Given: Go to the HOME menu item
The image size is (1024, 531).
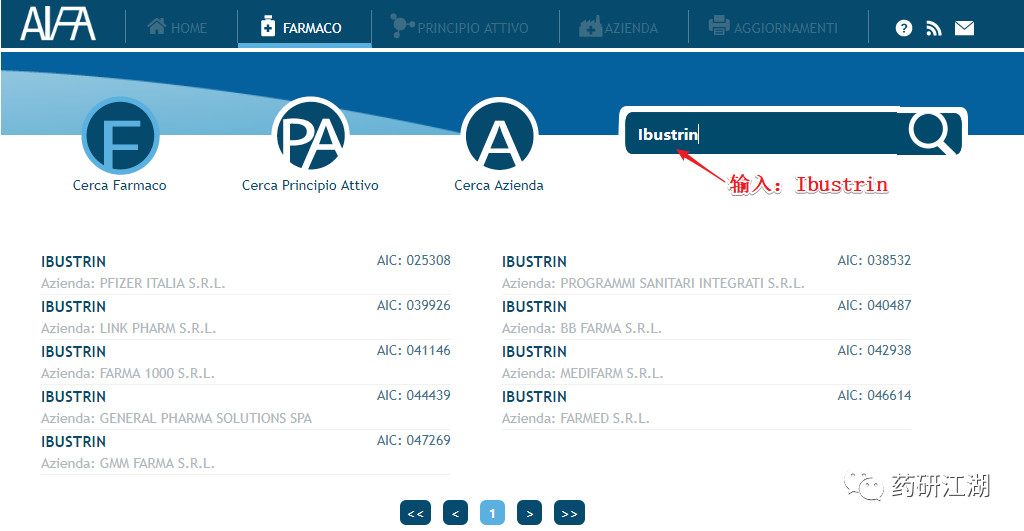Looking at the screenshot, I should click(x=177, y=28).
